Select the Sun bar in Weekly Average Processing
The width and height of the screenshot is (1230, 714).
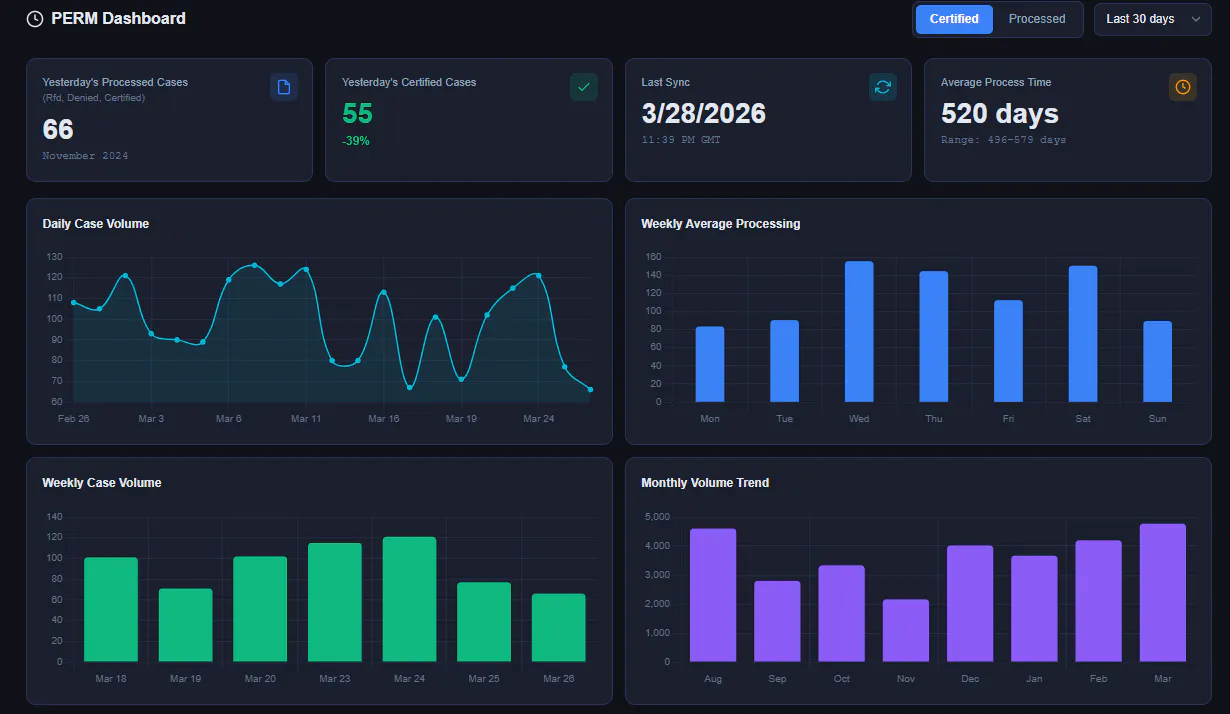coord(1157,361)
